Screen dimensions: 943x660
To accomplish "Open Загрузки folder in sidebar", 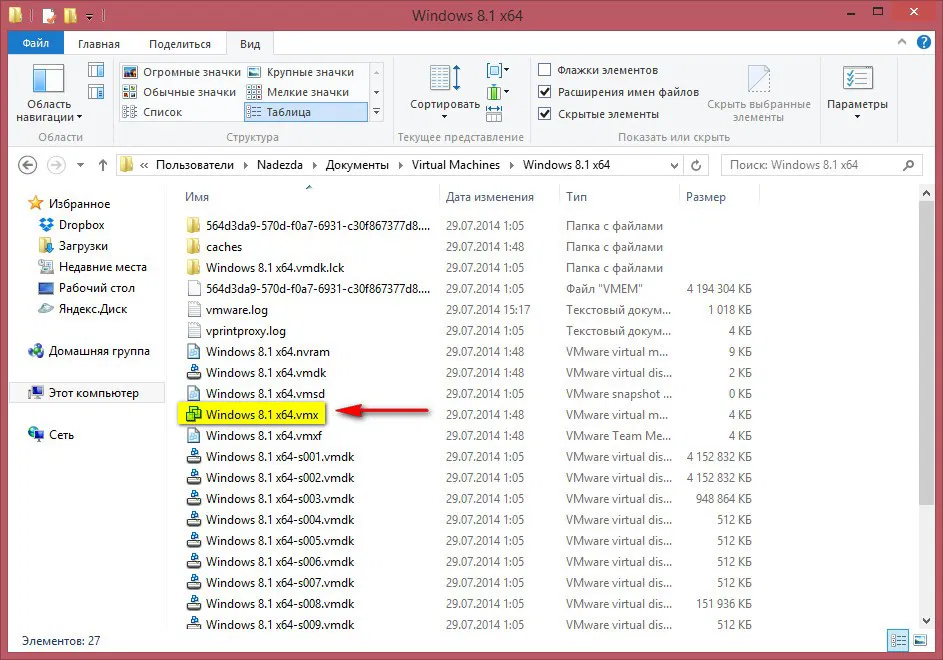I will [73, 246].
